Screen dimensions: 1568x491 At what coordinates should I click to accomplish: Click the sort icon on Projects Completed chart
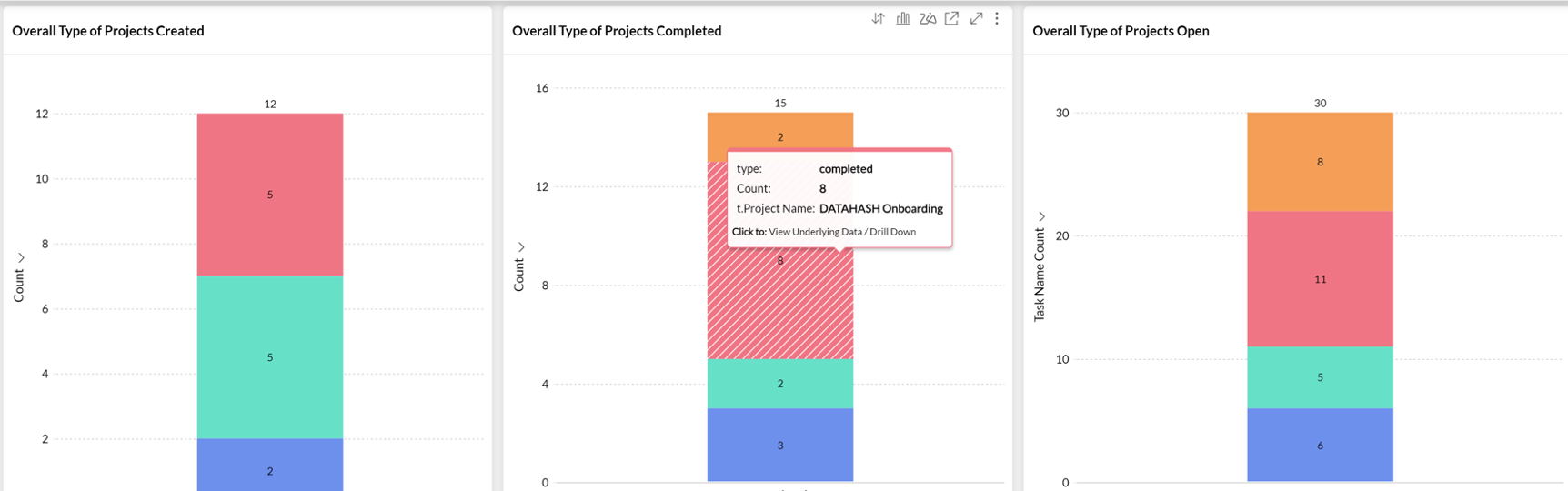[878, 18]
